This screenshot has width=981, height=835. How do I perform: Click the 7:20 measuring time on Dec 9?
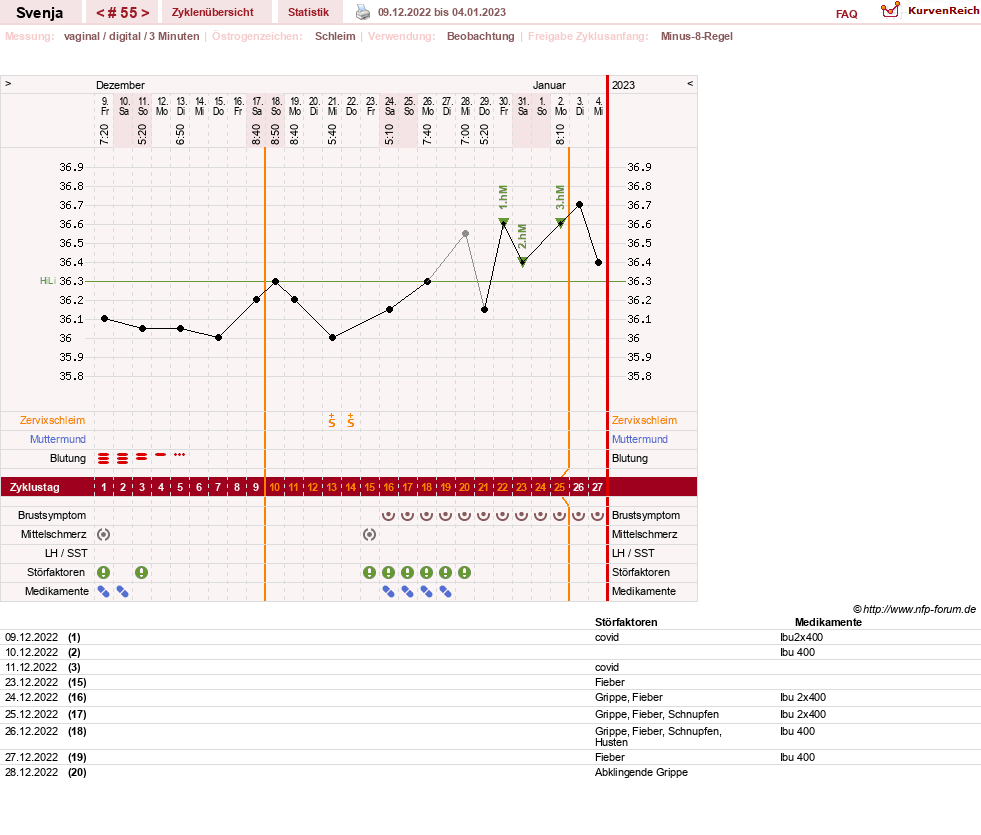[x=104, y=134]
